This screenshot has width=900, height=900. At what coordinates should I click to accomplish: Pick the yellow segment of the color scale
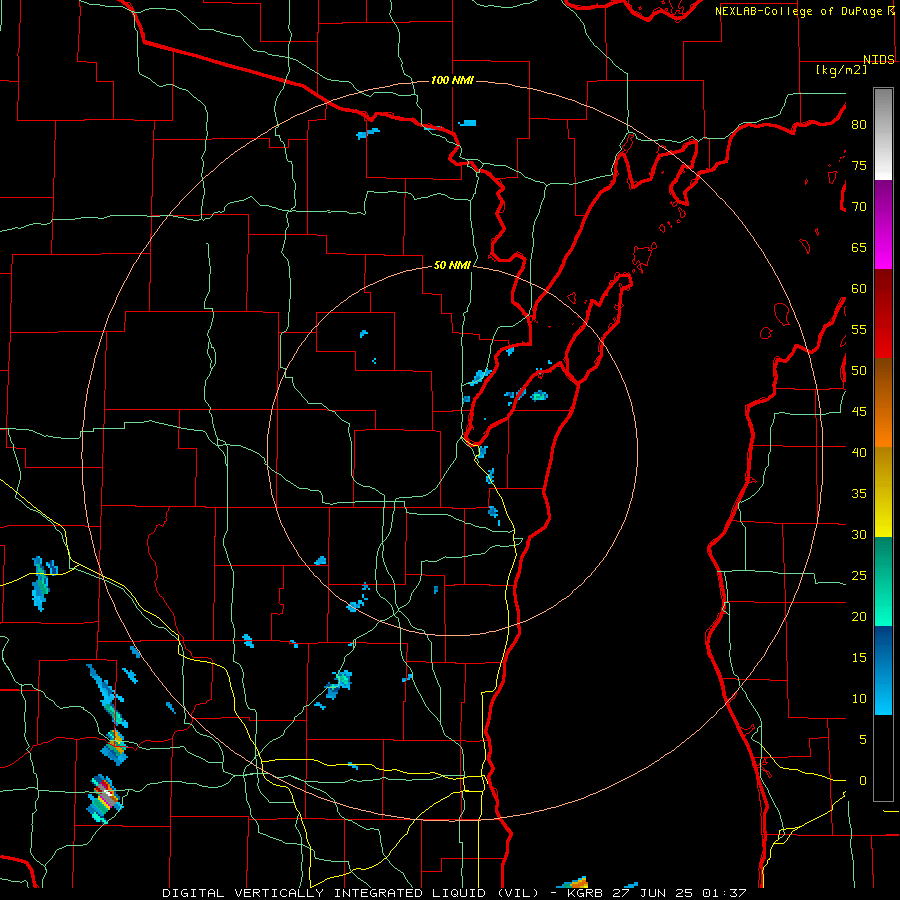883,492
